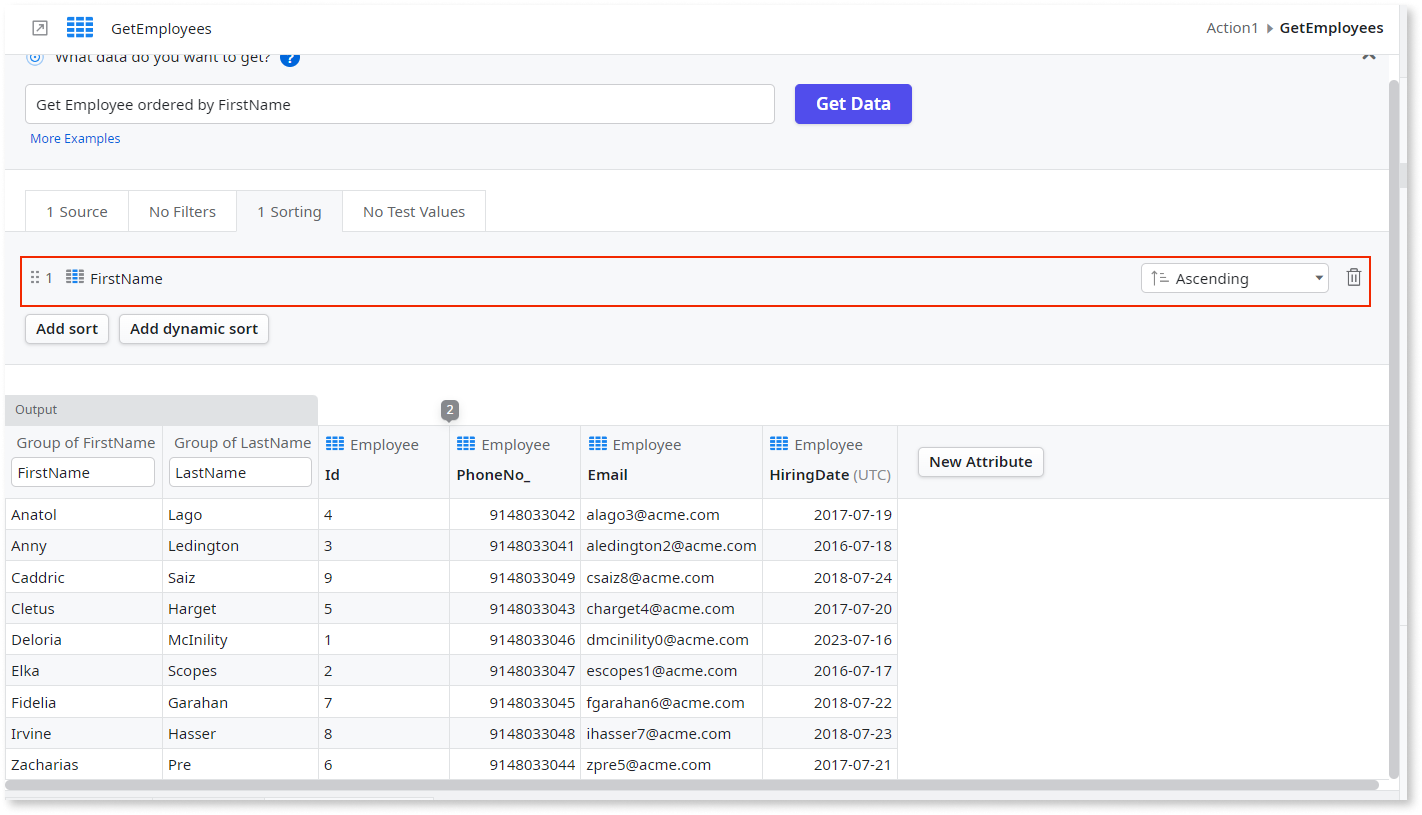Click the drag handle beside the FirstName sort
The image size is (1422, 815).
click(x=33, y=277)
